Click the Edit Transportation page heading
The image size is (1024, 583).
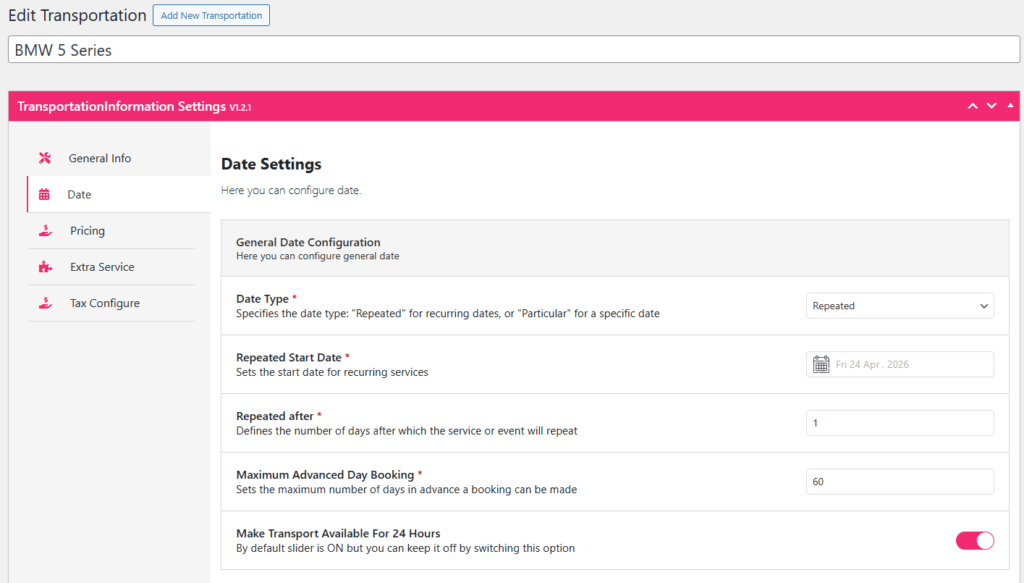pyautogui.click(x=77, y=16)
